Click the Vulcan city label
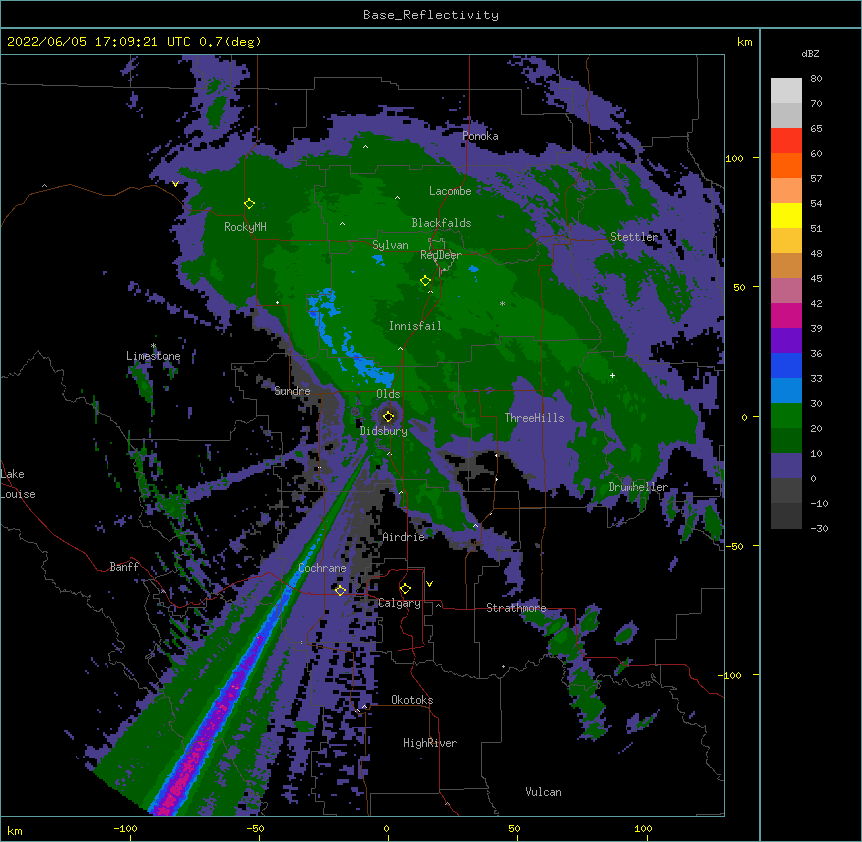 [543, 792]
